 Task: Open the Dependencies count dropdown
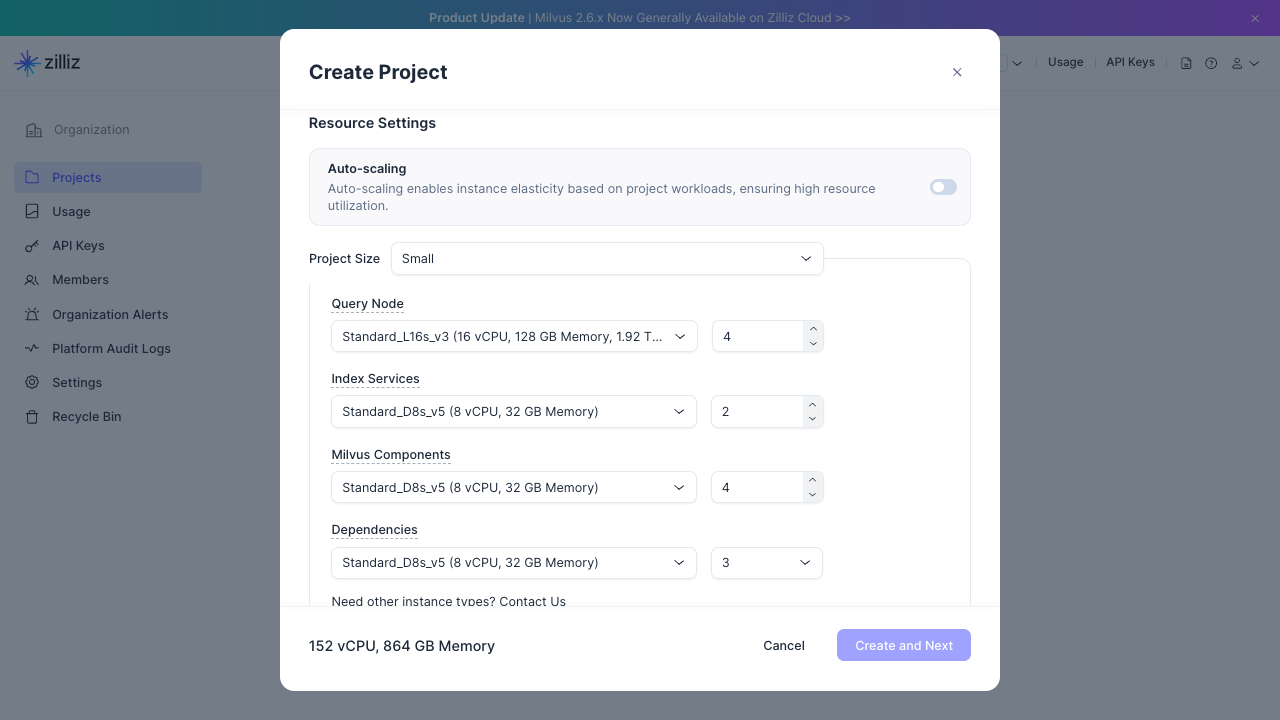pos(766,563)
